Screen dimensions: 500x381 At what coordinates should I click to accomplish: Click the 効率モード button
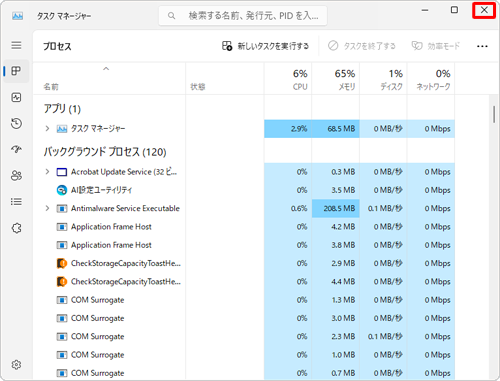coord(436,46)
